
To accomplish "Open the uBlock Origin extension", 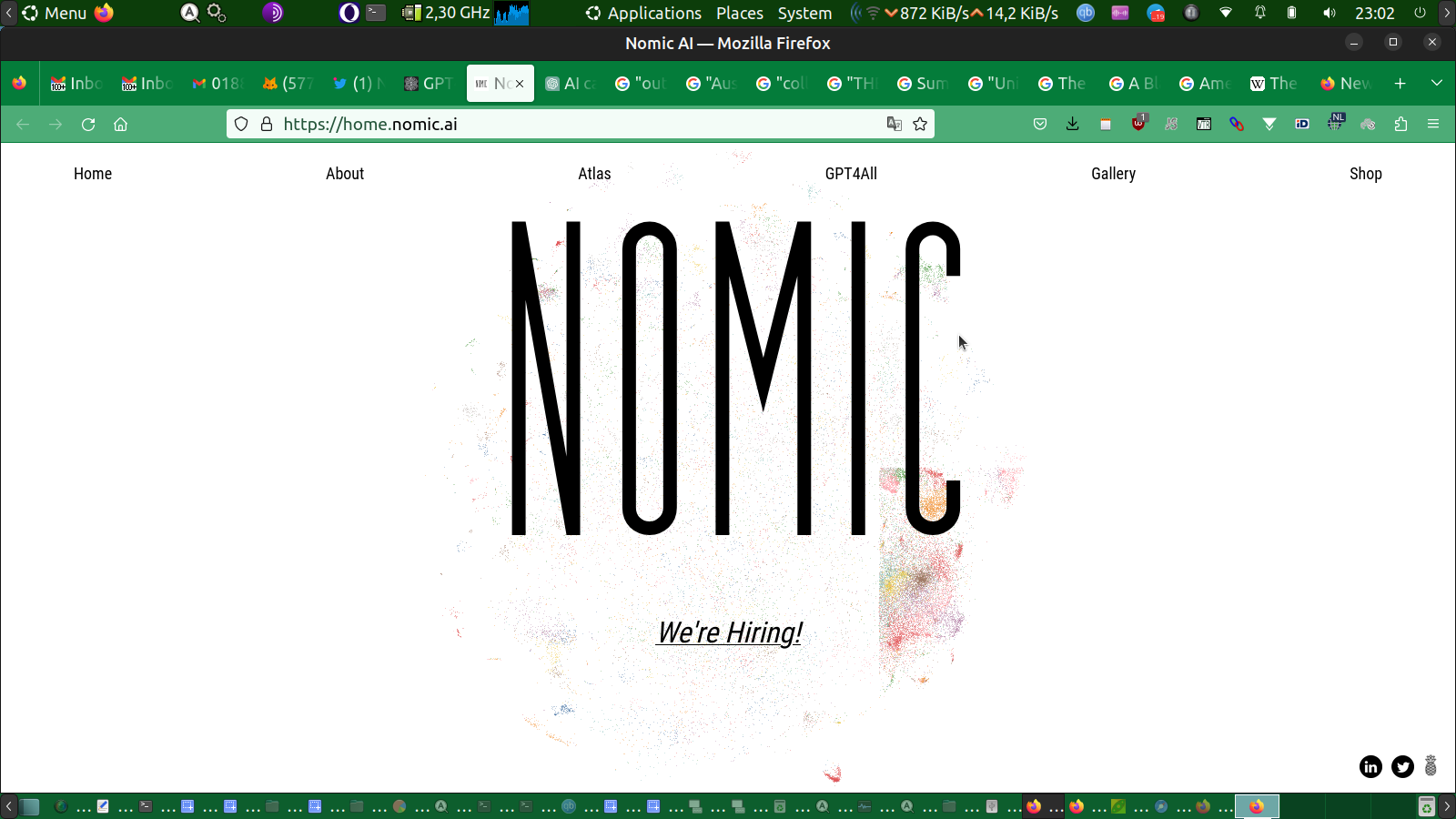I will click(1138, 124).
